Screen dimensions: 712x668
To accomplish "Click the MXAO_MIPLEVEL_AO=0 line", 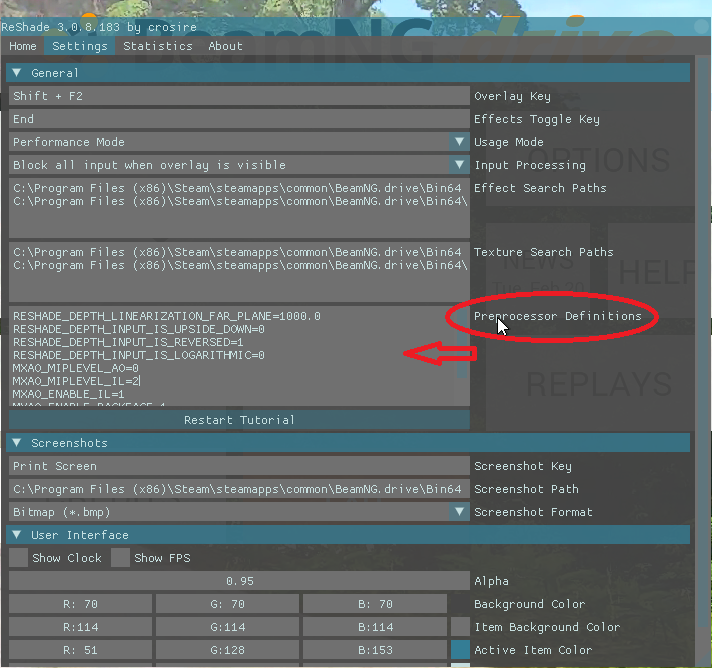I will [x=76, y=368].
